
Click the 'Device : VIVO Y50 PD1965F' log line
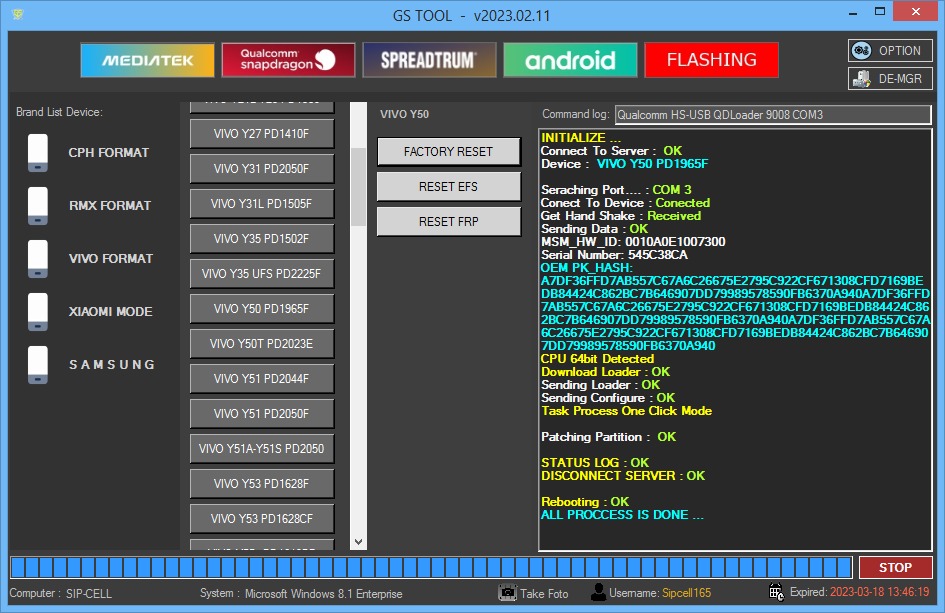pos(624,164)
